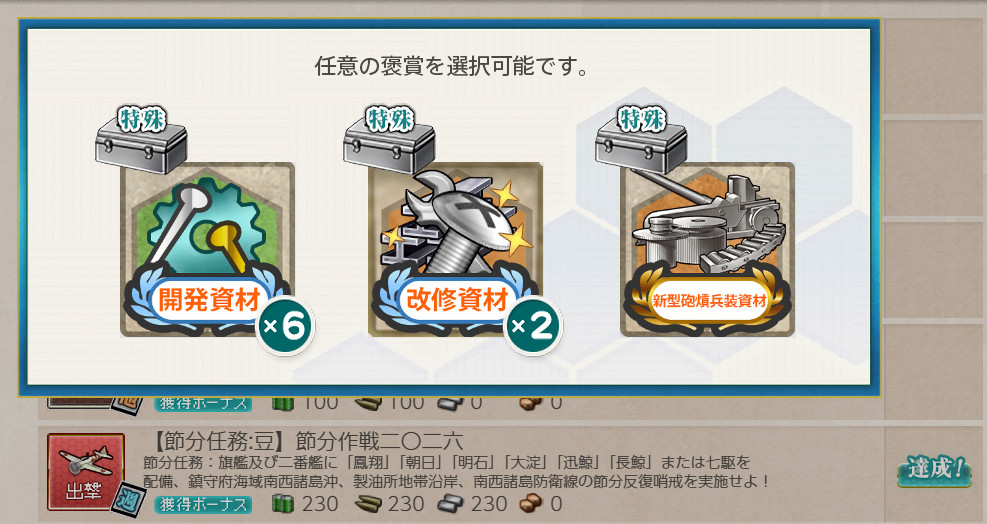Pick the 新型砲熕兵装資材 gun mount reward

[708, 249]
